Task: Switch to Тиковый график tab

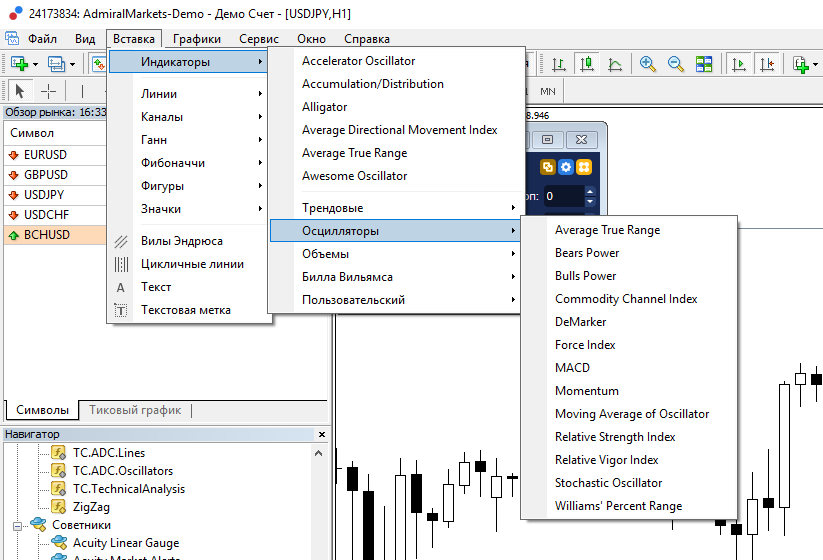Action: tap(135, 410)
